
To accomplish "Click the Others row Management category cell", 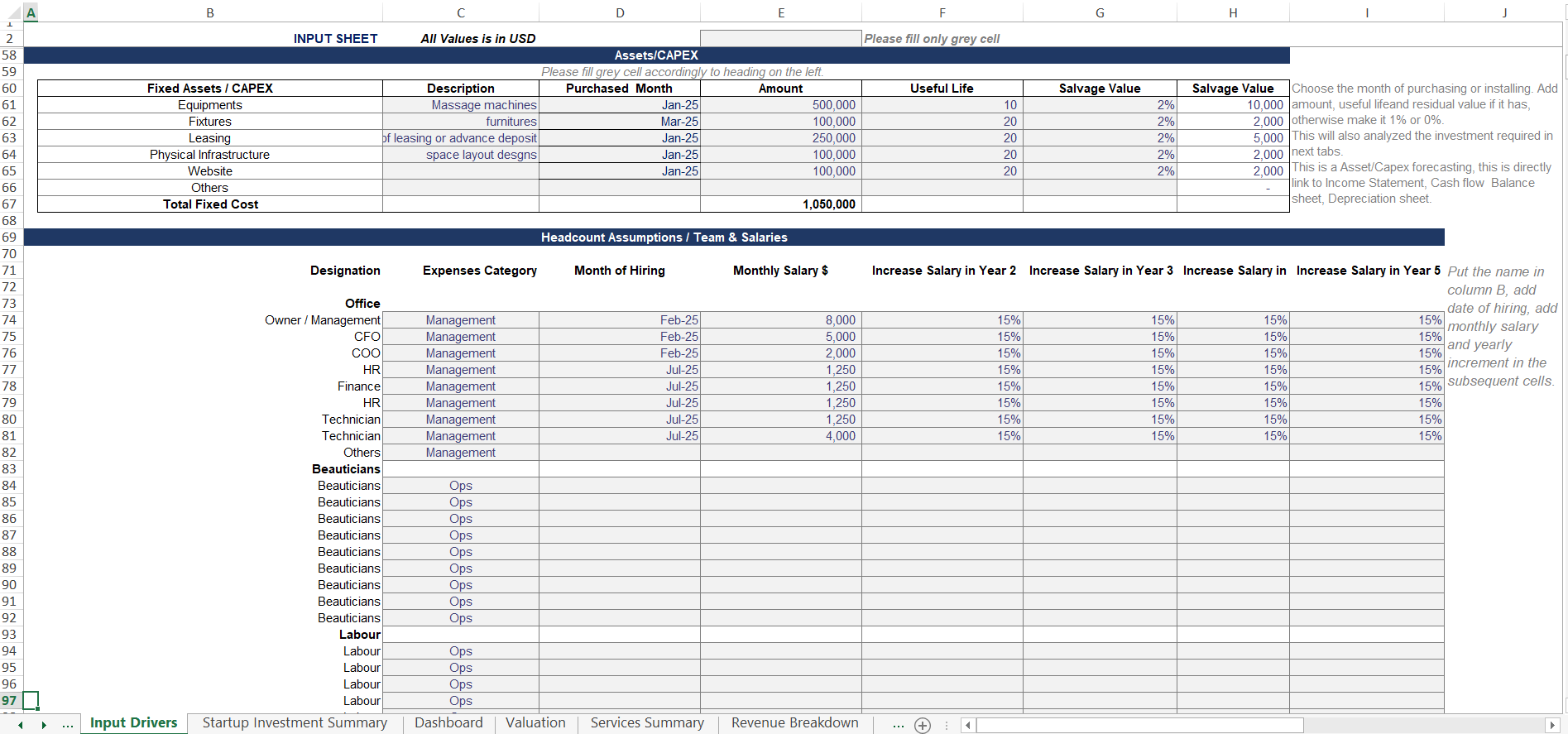I will pos(461,453).
